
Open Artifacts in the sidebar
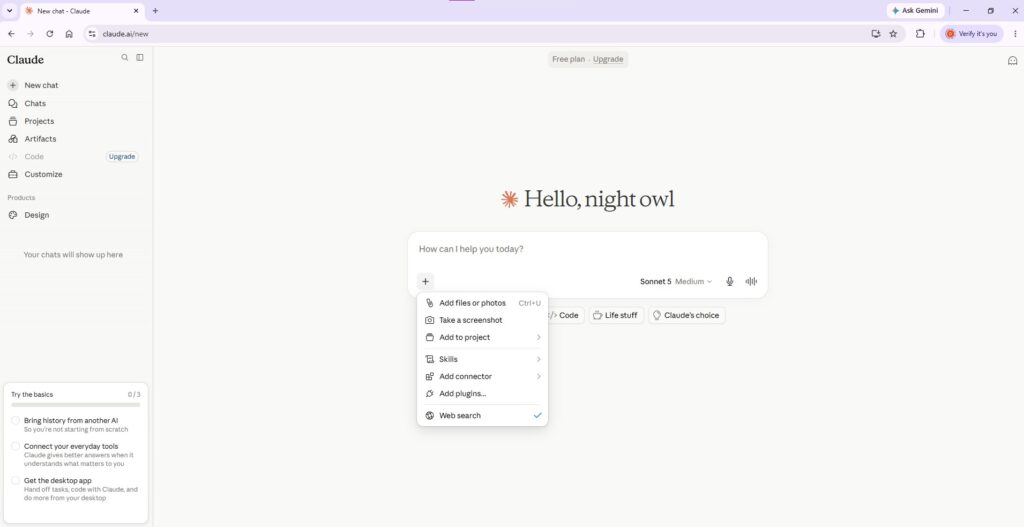click(x=40, y=138)
